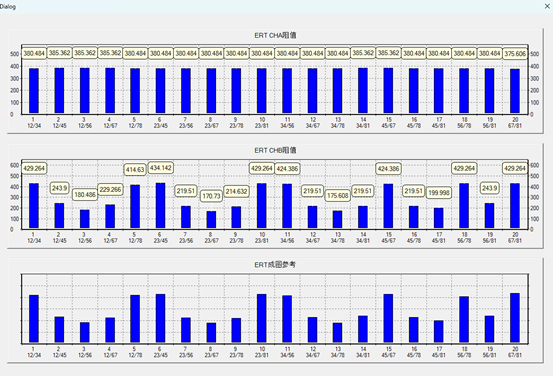The image size is (553, 376).
Task: Click the 380.484 label above CHA bar 1
Action: pyautogui.click(x=34, y=54)
